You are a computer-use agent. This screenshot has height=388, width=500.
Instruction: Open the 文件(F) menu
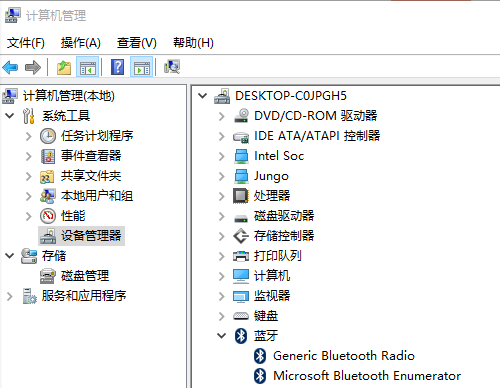[26, 43]
